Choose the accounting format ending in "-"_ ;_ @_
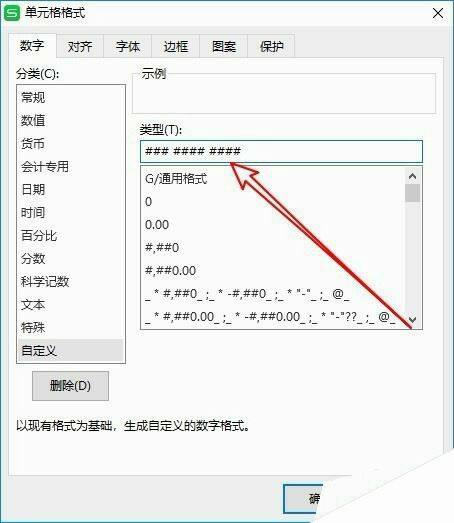This screenshot has width=454, height=523. [x=273, y=294]
